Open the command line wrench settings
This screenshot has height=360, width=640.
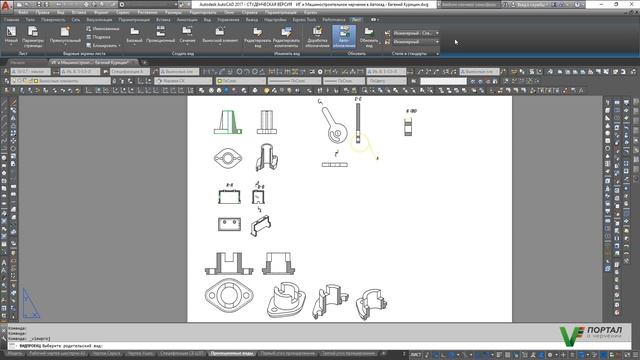click(3, 339)
